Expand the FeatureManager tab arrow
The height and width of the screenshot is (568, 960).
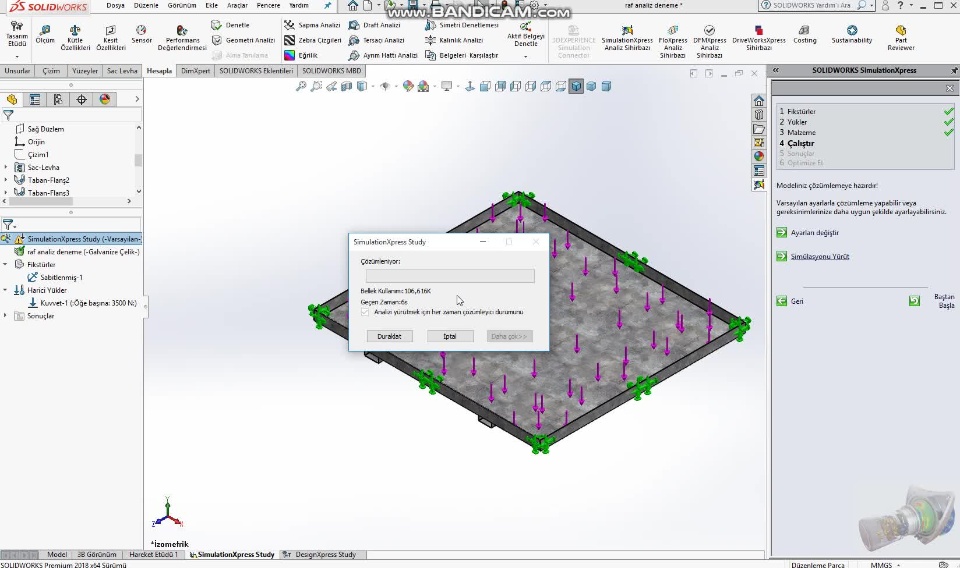tap(137, 99)
